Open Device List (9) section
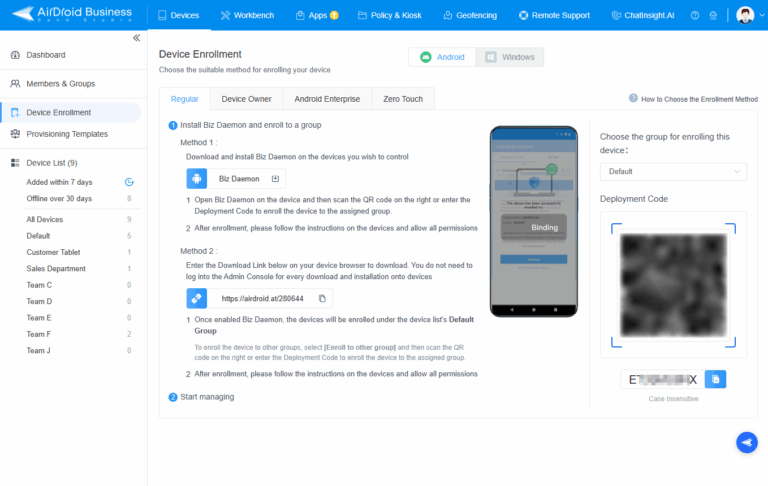Viewport: 768px width, 486px height. [x=52, y=163]
